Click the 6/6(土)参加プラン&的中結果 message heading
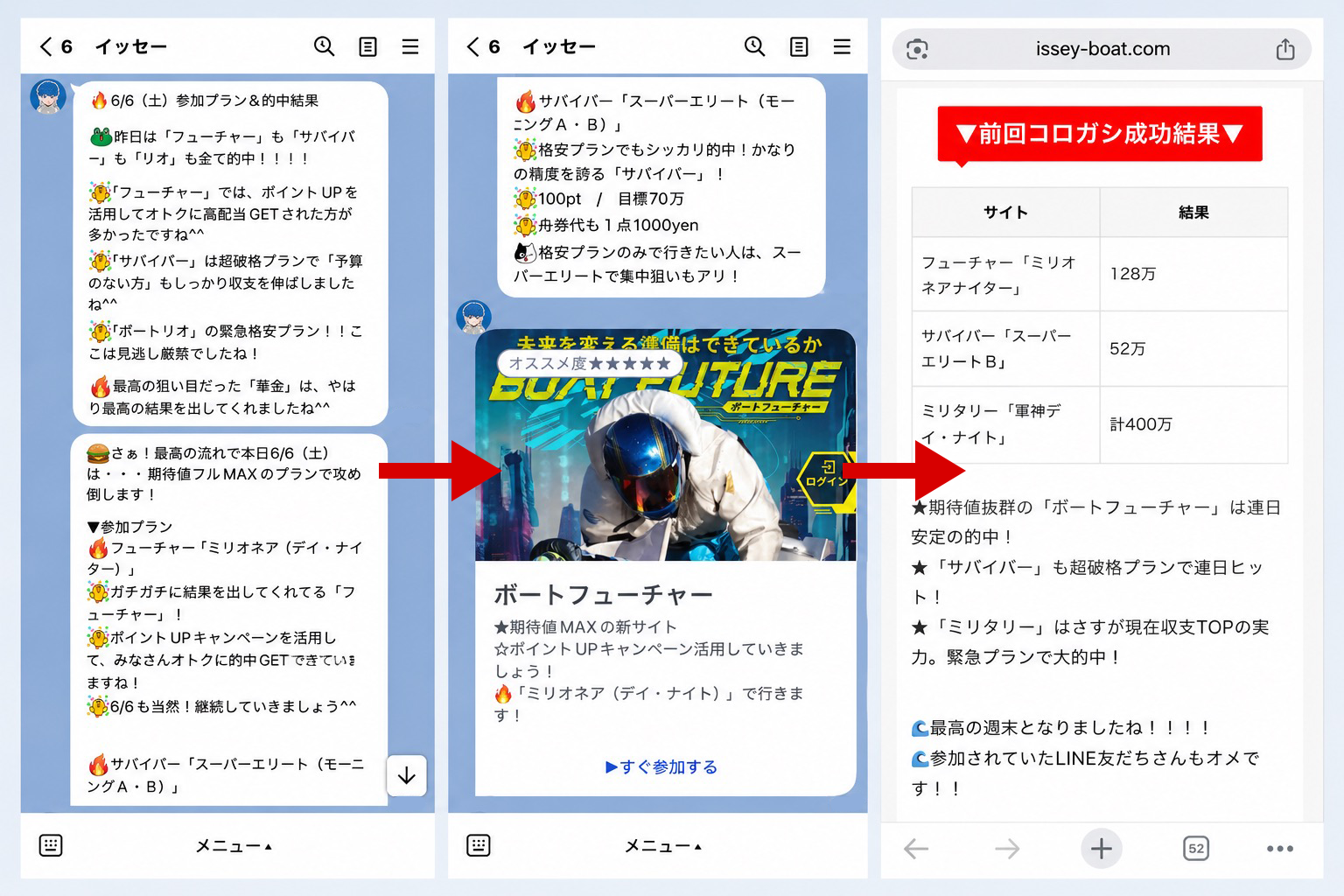Viewport: 1344px width, 896px height. click(205, 101)
